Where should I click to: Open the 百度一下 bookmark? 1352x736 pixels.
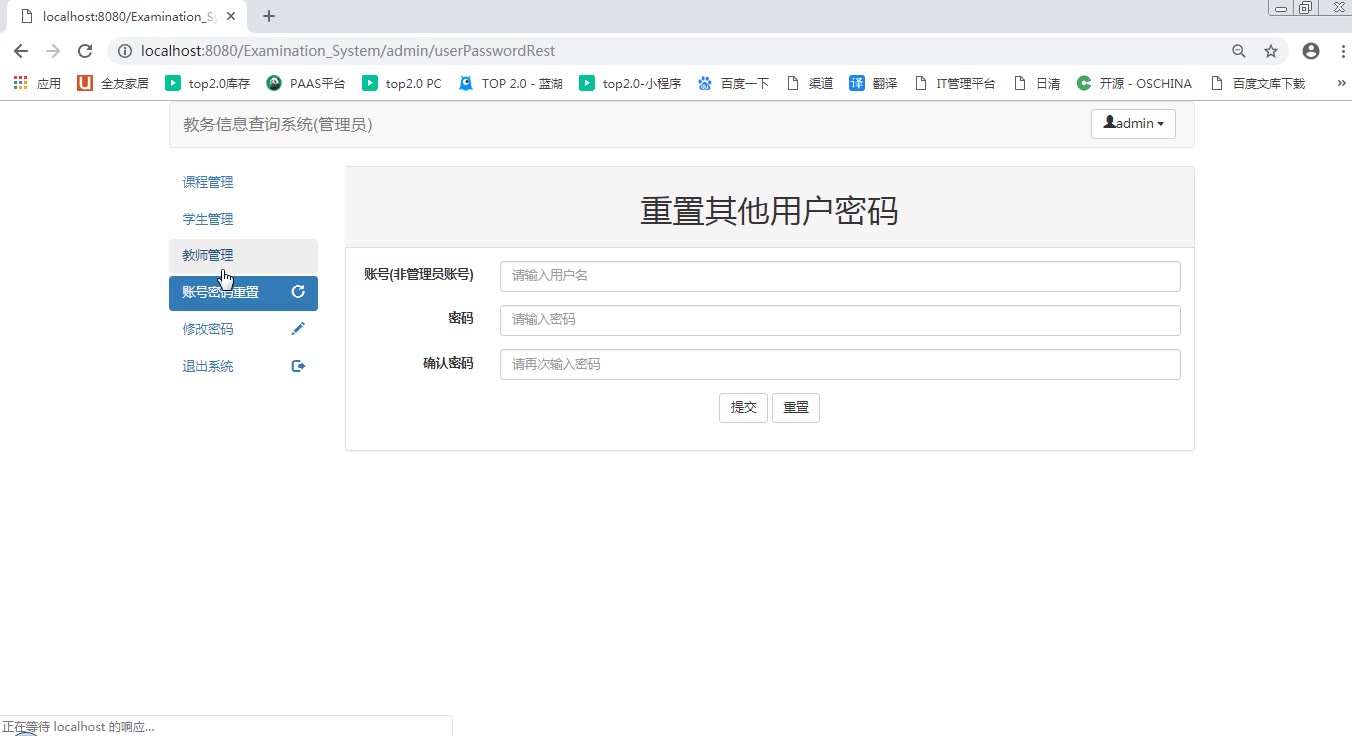[x=733, y=84]
